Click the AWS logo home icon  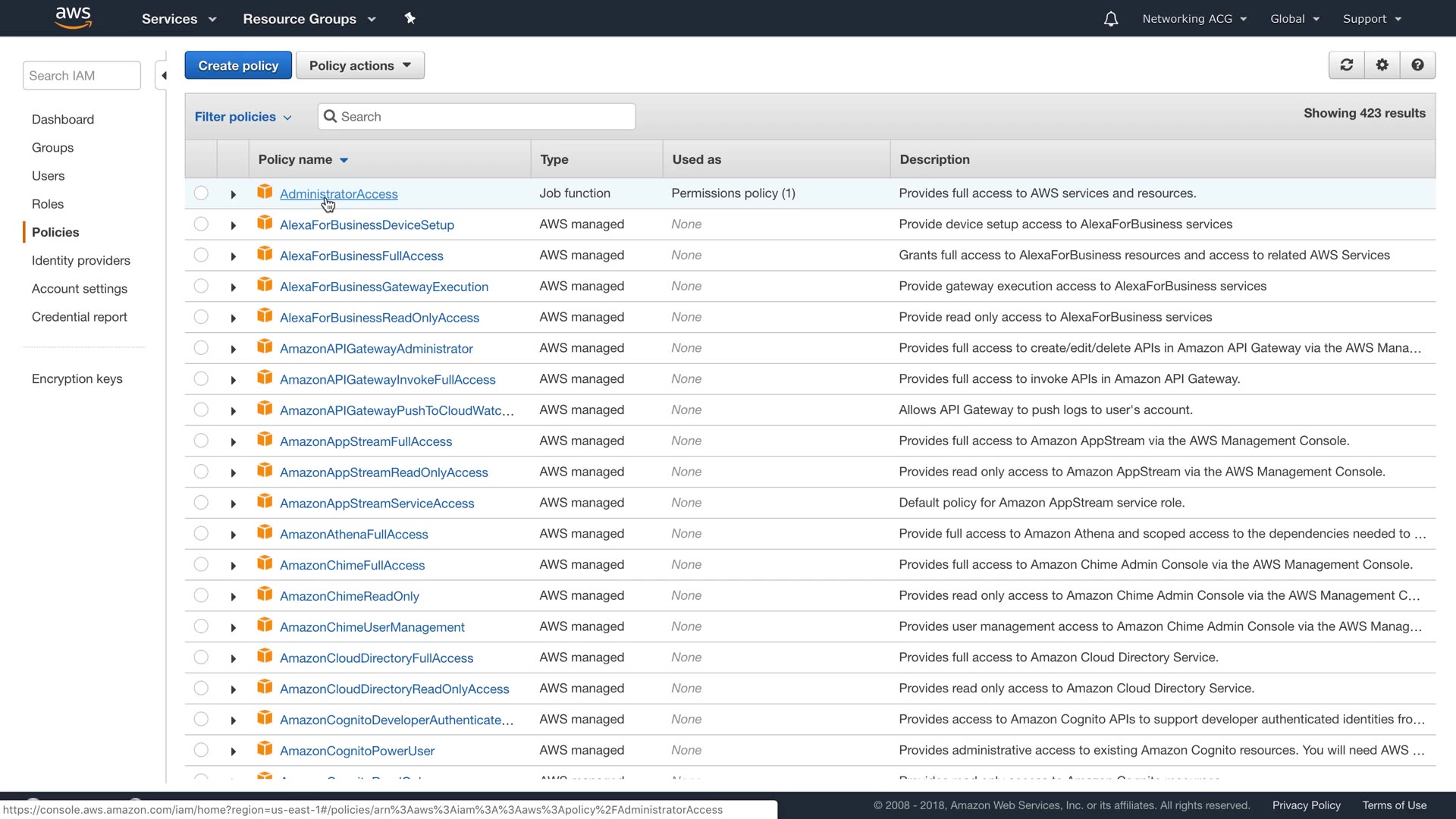pos(74,18)
